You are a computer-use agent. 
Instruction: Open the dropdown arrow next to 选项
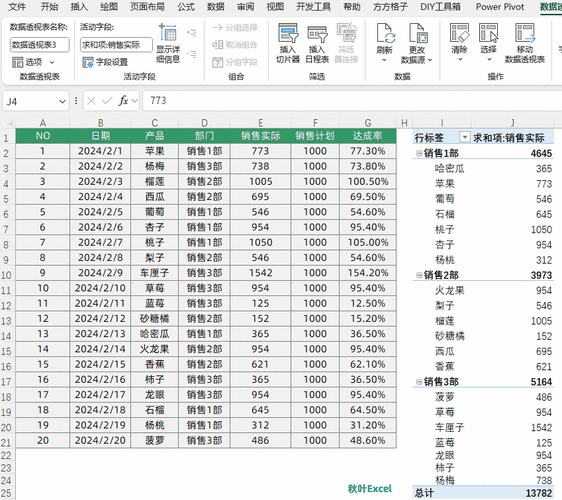(x=52, y=62)
